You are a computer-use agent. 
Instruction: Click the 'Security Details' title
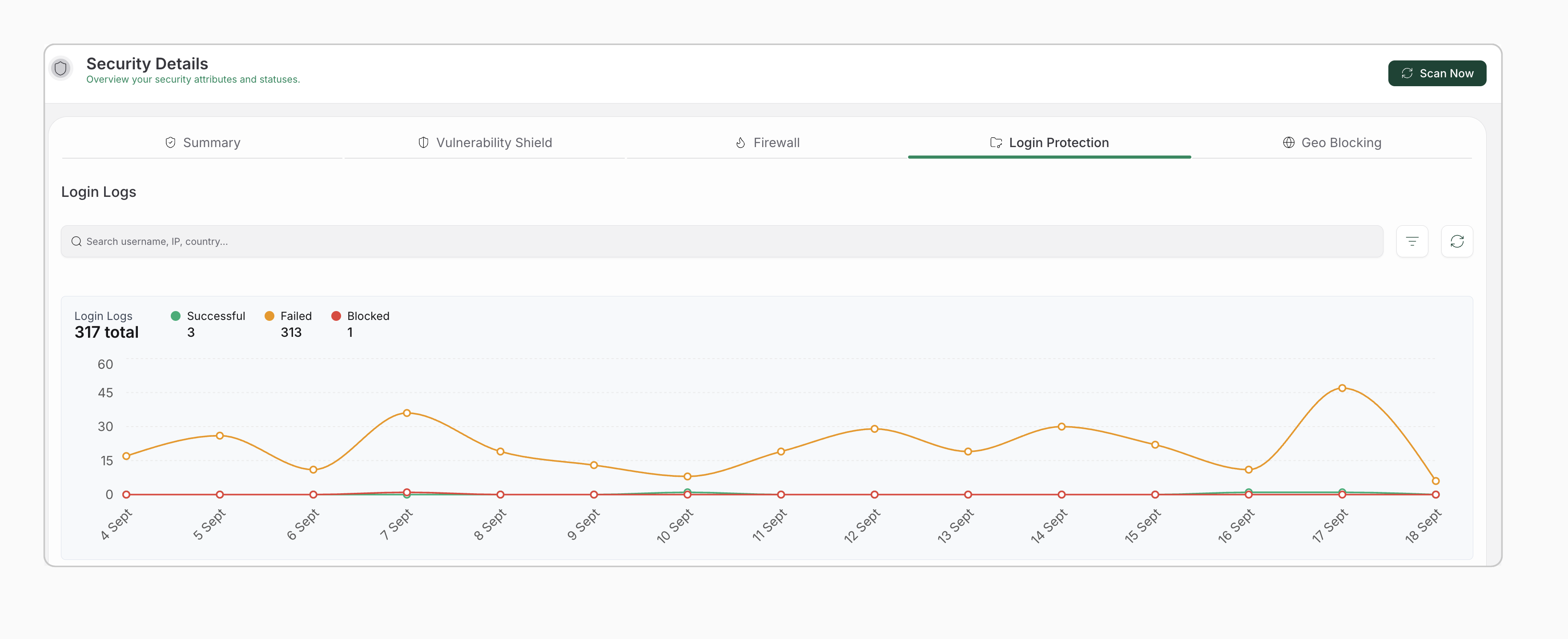click(147, 64)
